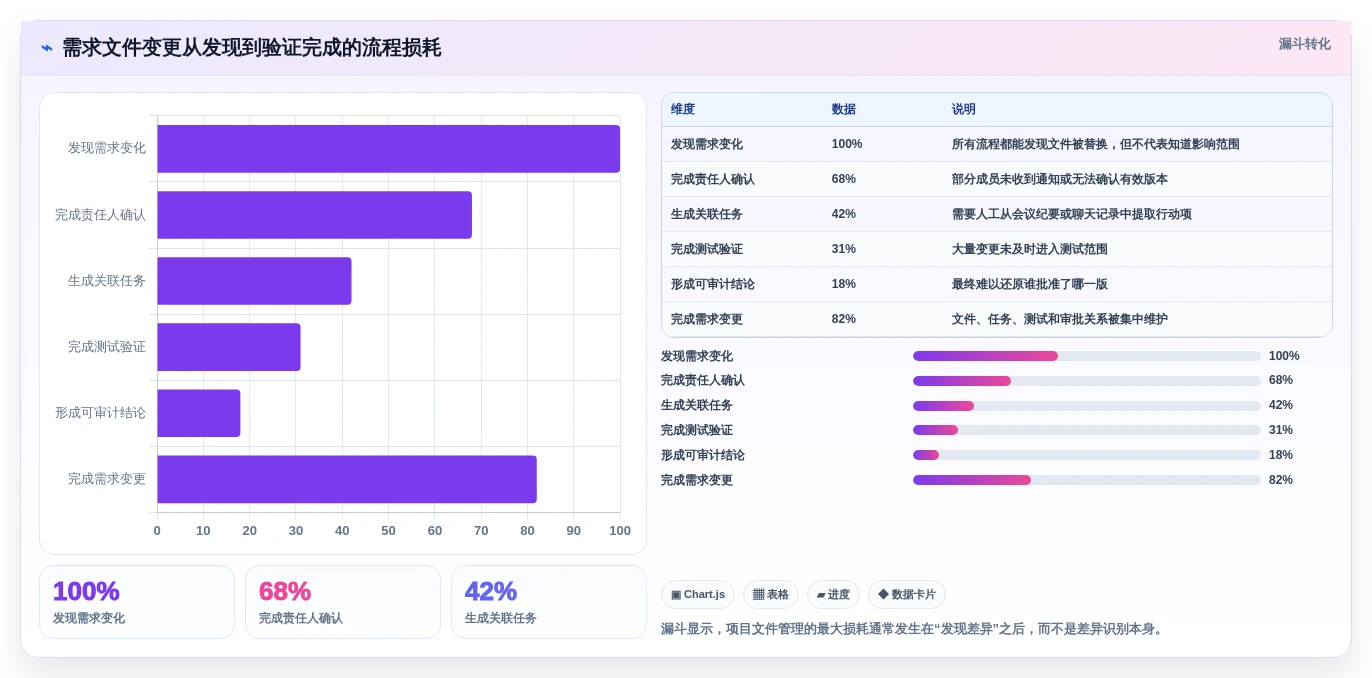Viewport: 1372px width, 678px height.
Task: Click the 完成测试验证 label on the chart y-axis
Action: (107, 347)
